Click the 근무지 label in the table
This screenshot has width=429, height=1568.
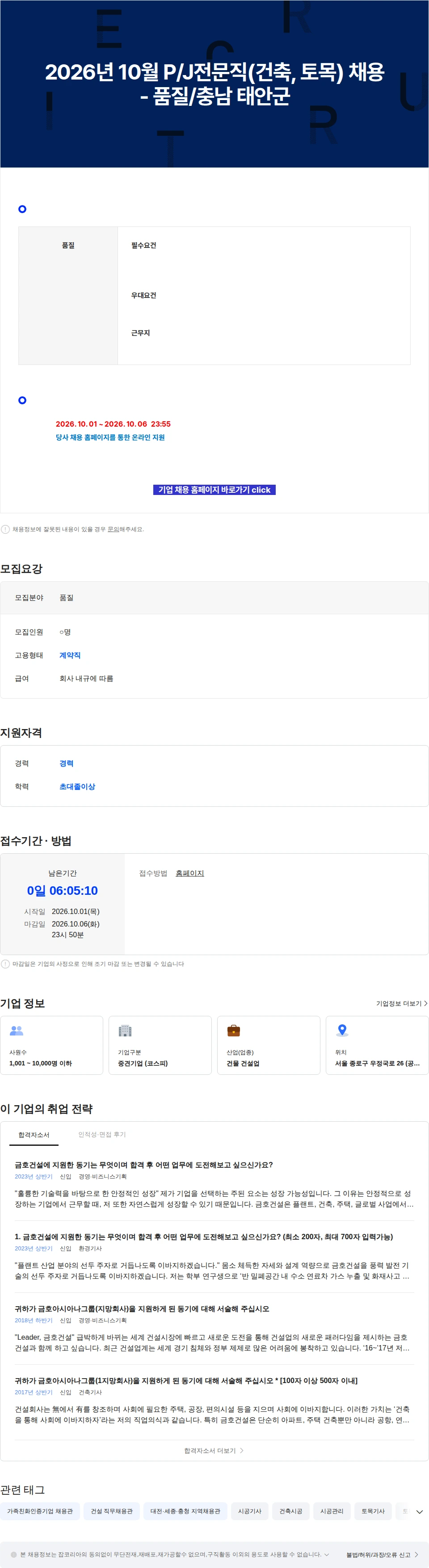pos(141,333)
